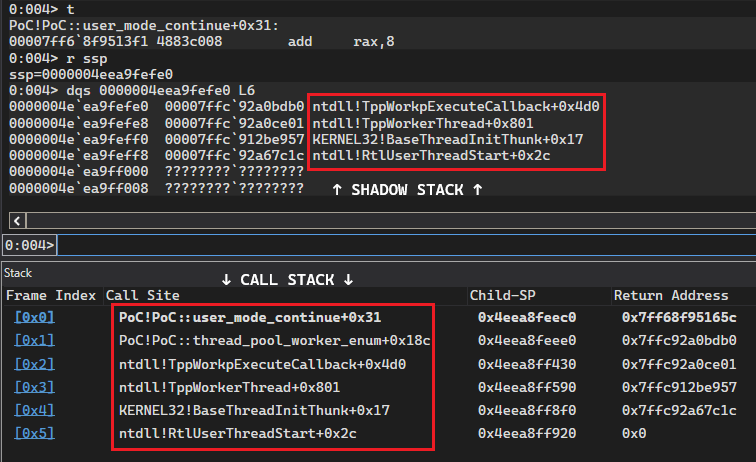Image resolution: width=756 pixels, height=462 pixels.
Task: Click return address 0x7ffc92a0ce01
Action: tap(679, 364)
